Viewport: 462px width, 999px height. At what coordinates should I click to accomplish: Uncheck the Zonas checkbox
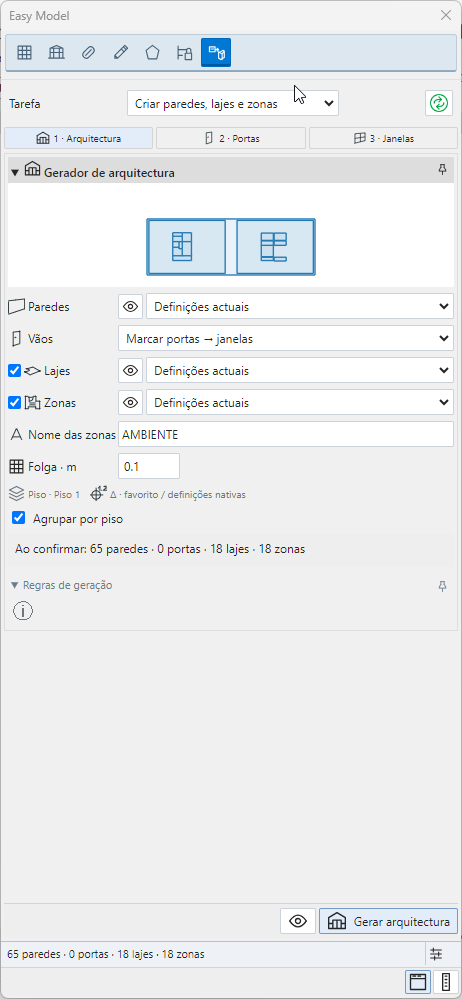tap(15, 403)
